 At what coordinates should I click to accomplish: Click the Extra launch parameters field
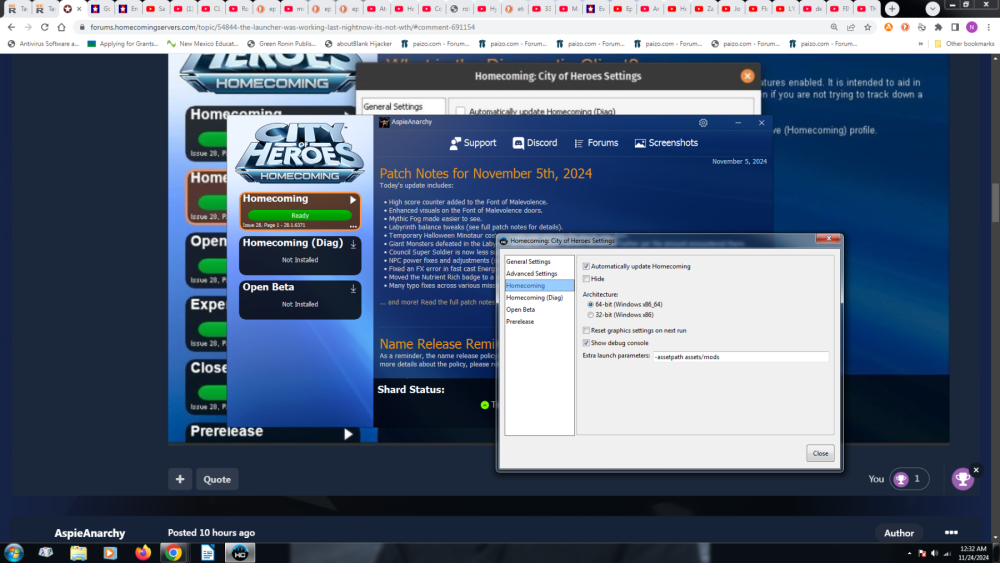click(x=740, y=357)
